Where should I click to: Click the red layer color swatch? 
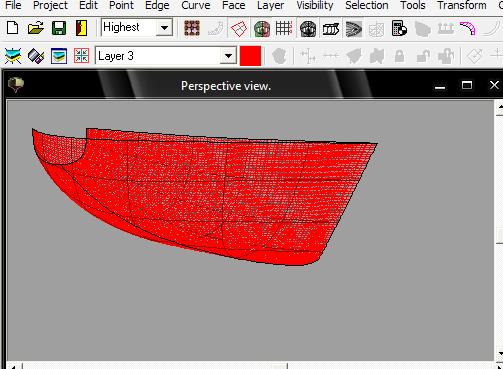(x=250, y=56)
